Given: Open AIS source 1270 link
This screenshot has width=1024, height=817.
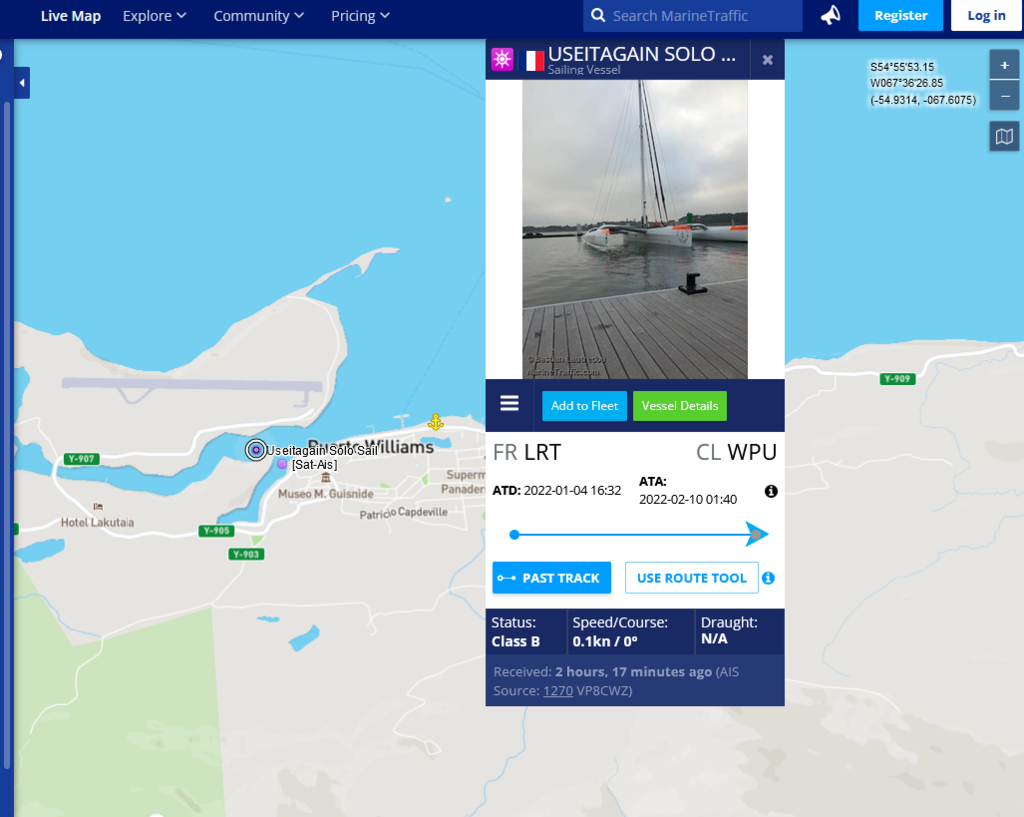Looking at the screenshot, I should coord(558,691).
